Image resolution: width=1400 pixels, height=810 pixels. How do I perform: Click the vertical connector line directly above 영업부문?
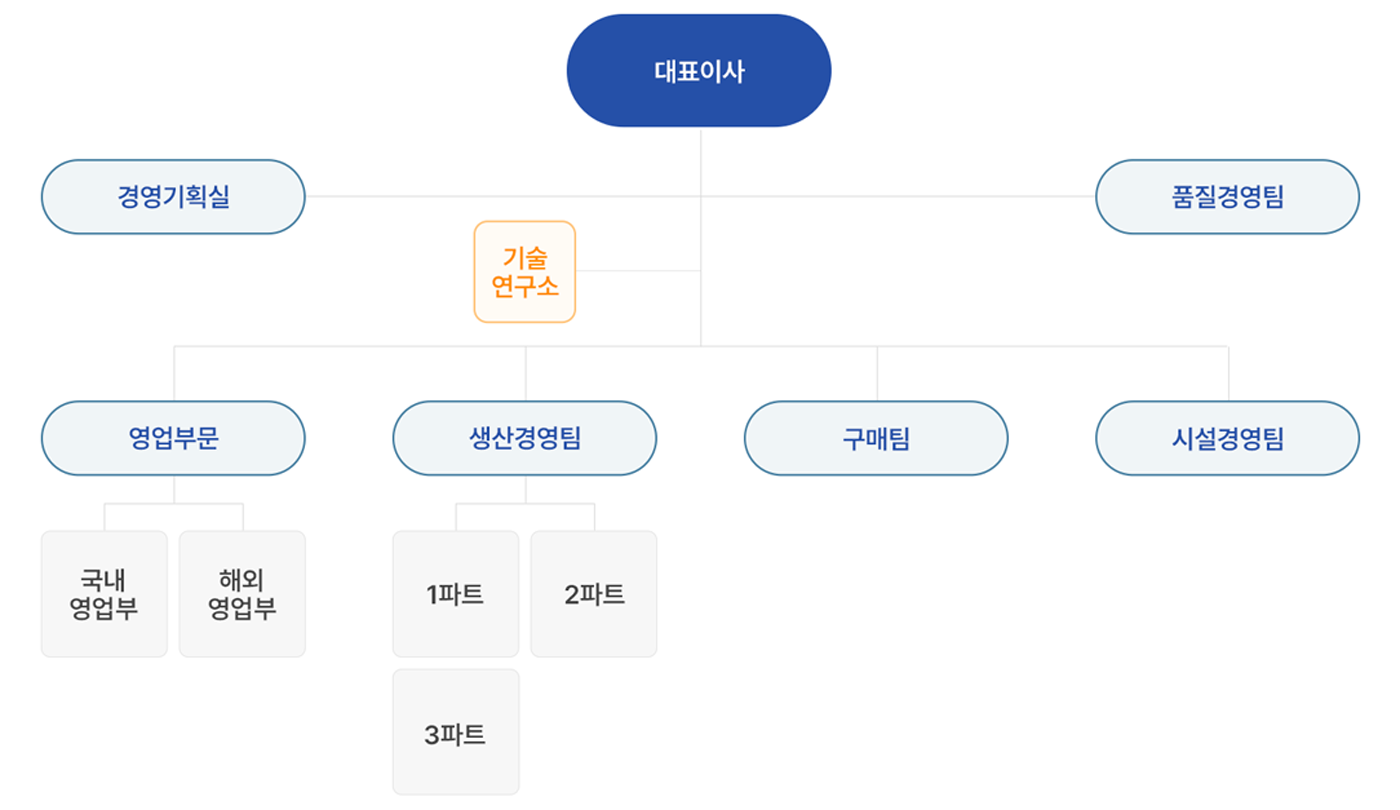174,374
